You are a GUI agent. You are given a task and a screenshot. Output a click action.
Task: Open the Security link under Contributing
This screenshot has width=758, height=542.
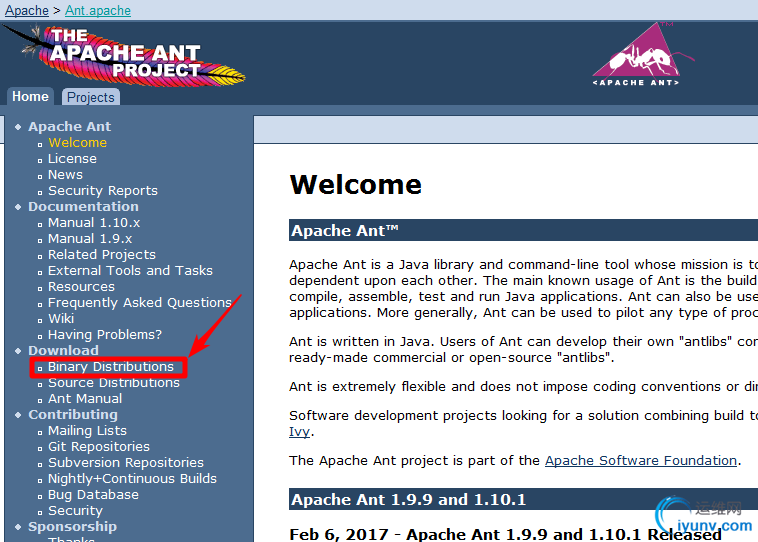click(75, 510)
